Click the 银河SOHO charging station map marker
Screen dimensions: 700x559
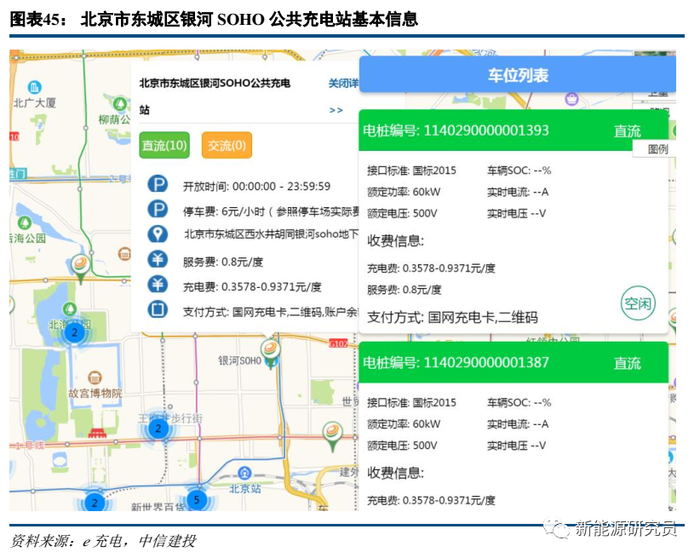(x=270, y=351)
